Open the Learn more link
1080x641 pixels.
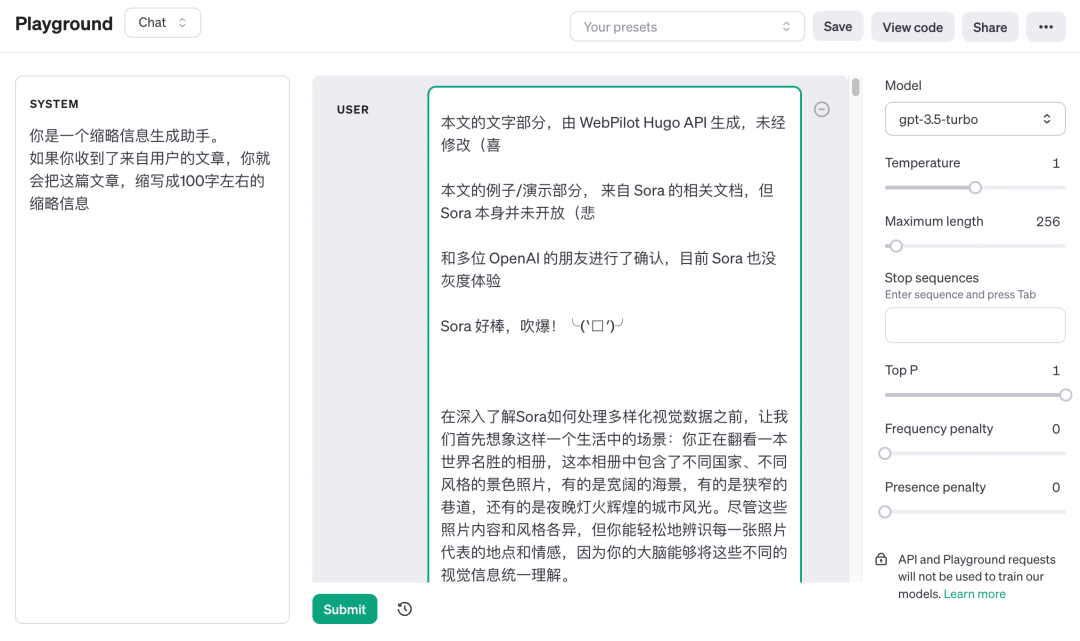[975, 593]
